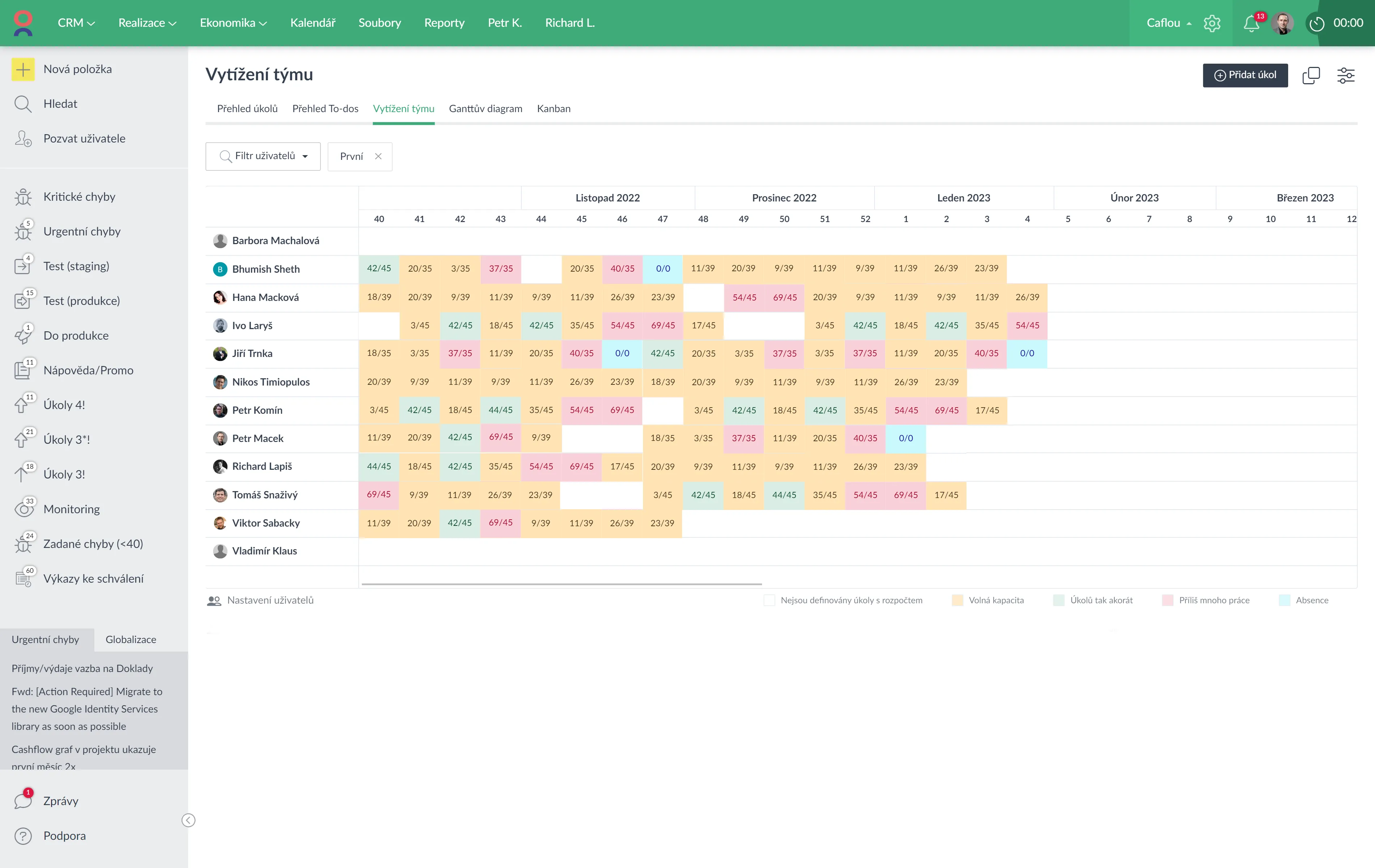Click the horizontal timeline scrollbar

(561, 584)
